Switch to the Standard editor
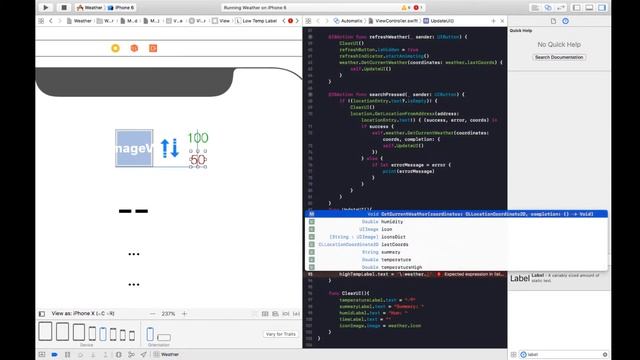640x360 pixels. click(x=535, y=8)
